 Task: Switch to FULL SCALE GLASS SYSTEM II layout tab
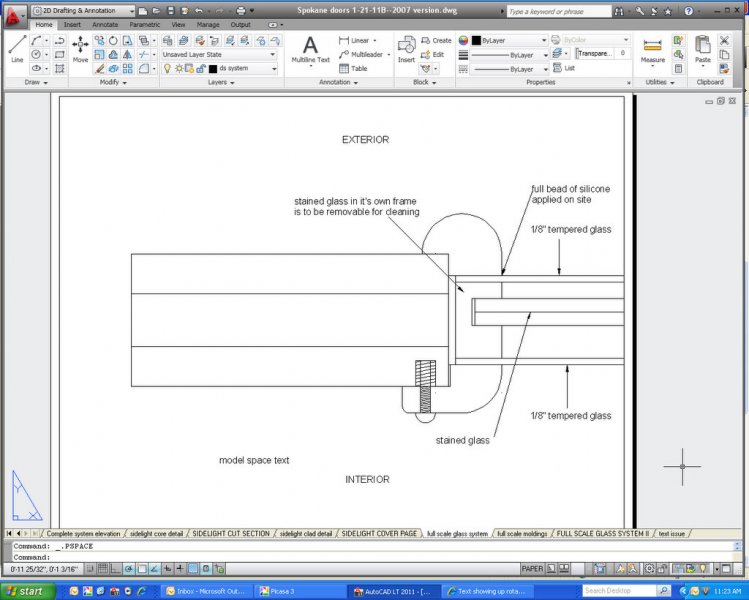click(602, 534)
